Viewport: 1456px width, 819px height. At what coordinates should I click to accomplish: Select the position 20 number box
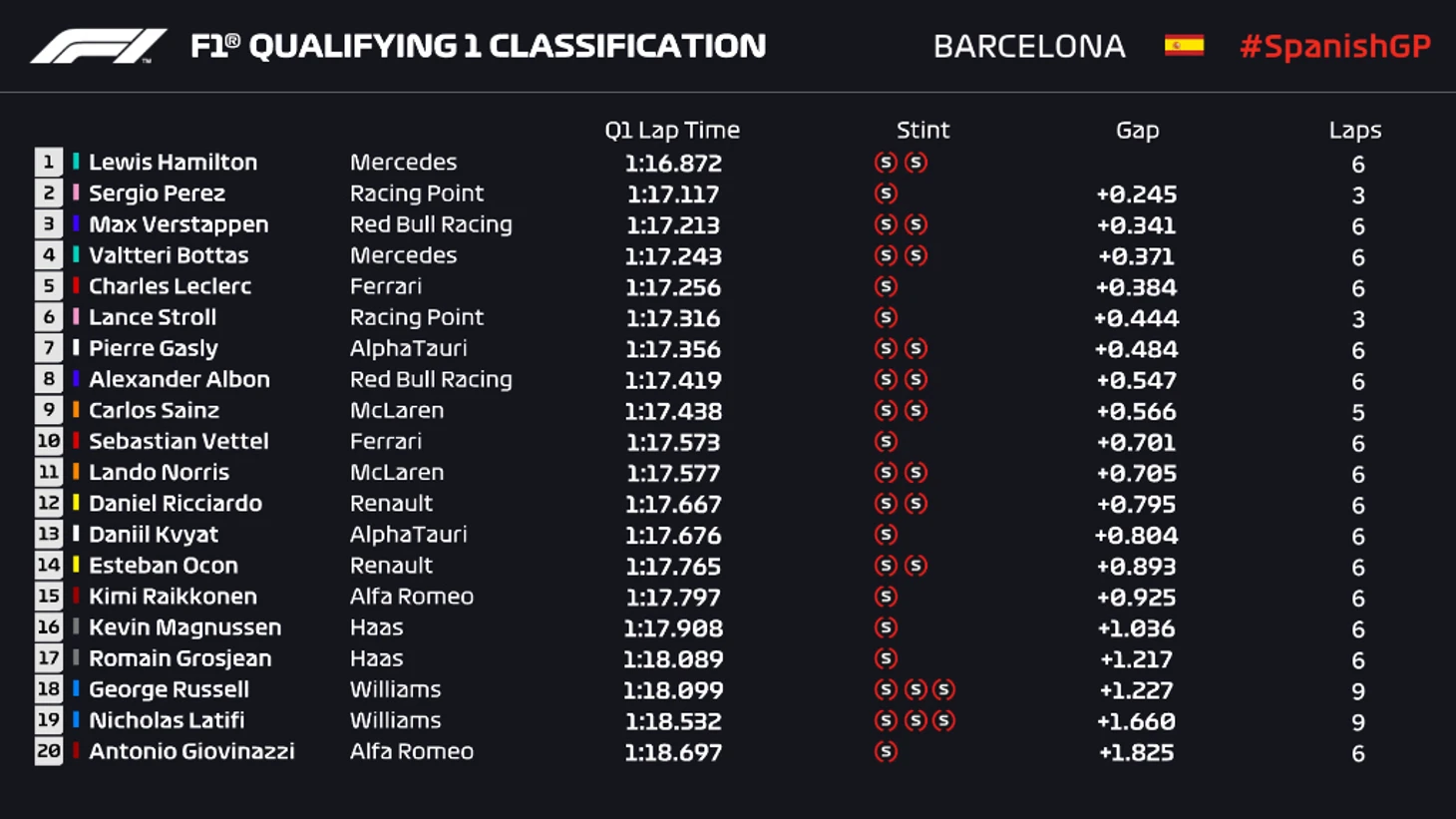[48, 751]
